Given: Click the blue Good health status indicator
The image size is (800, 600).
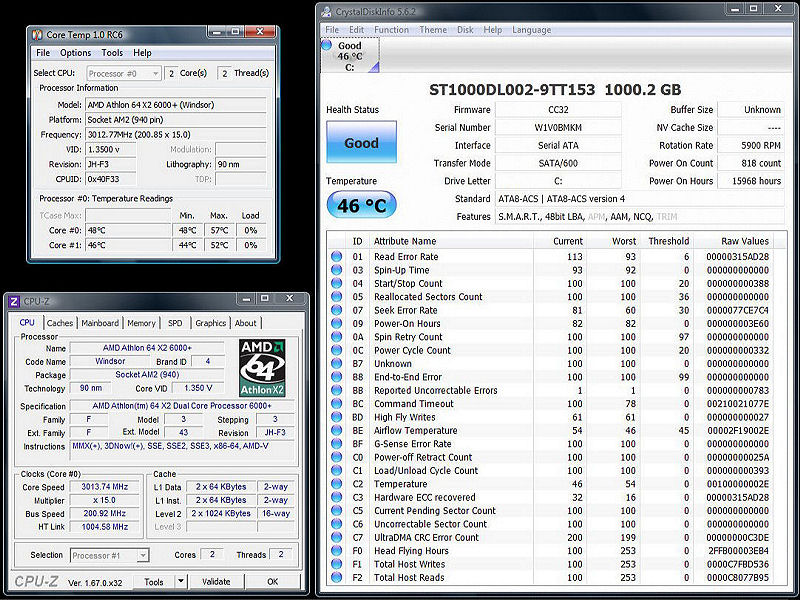Looking at the screenshot, I should (361, 142).
